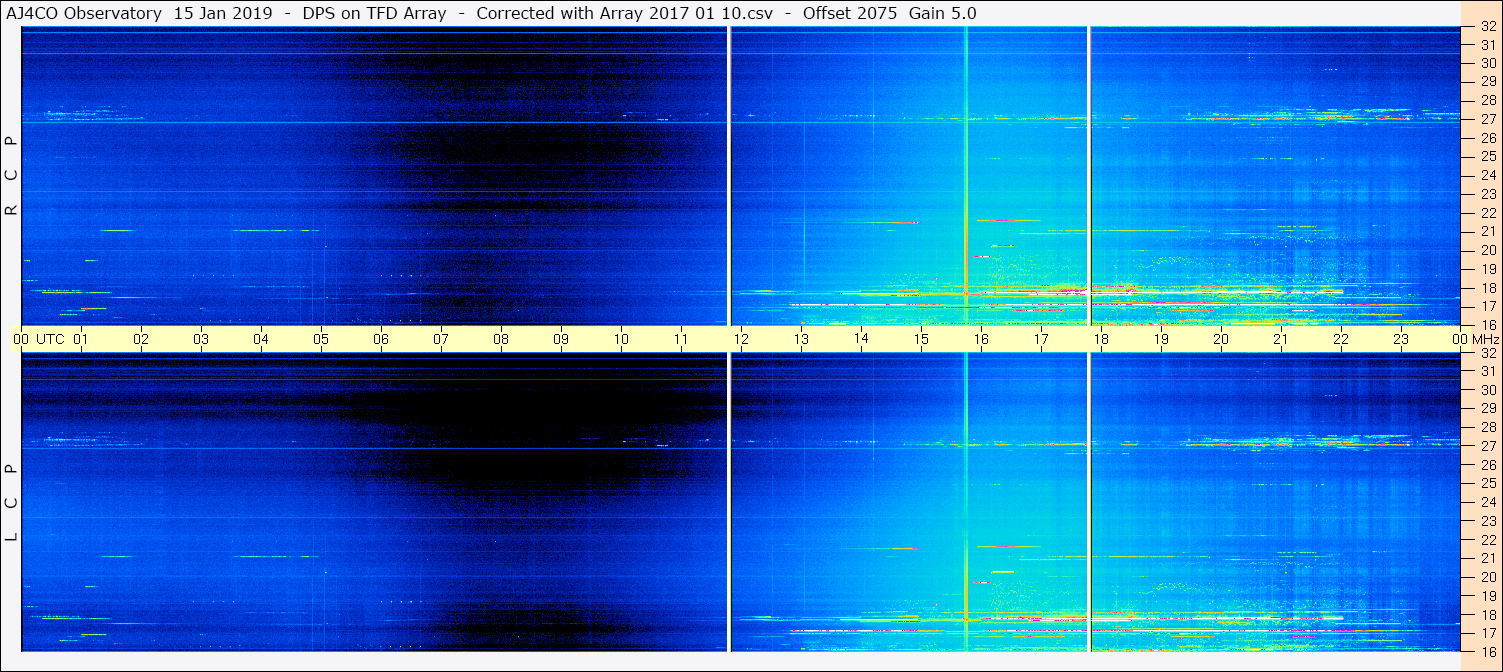Select hour '14' on the UTC axis
The image size is (1503, 672).
click(861, 339)
